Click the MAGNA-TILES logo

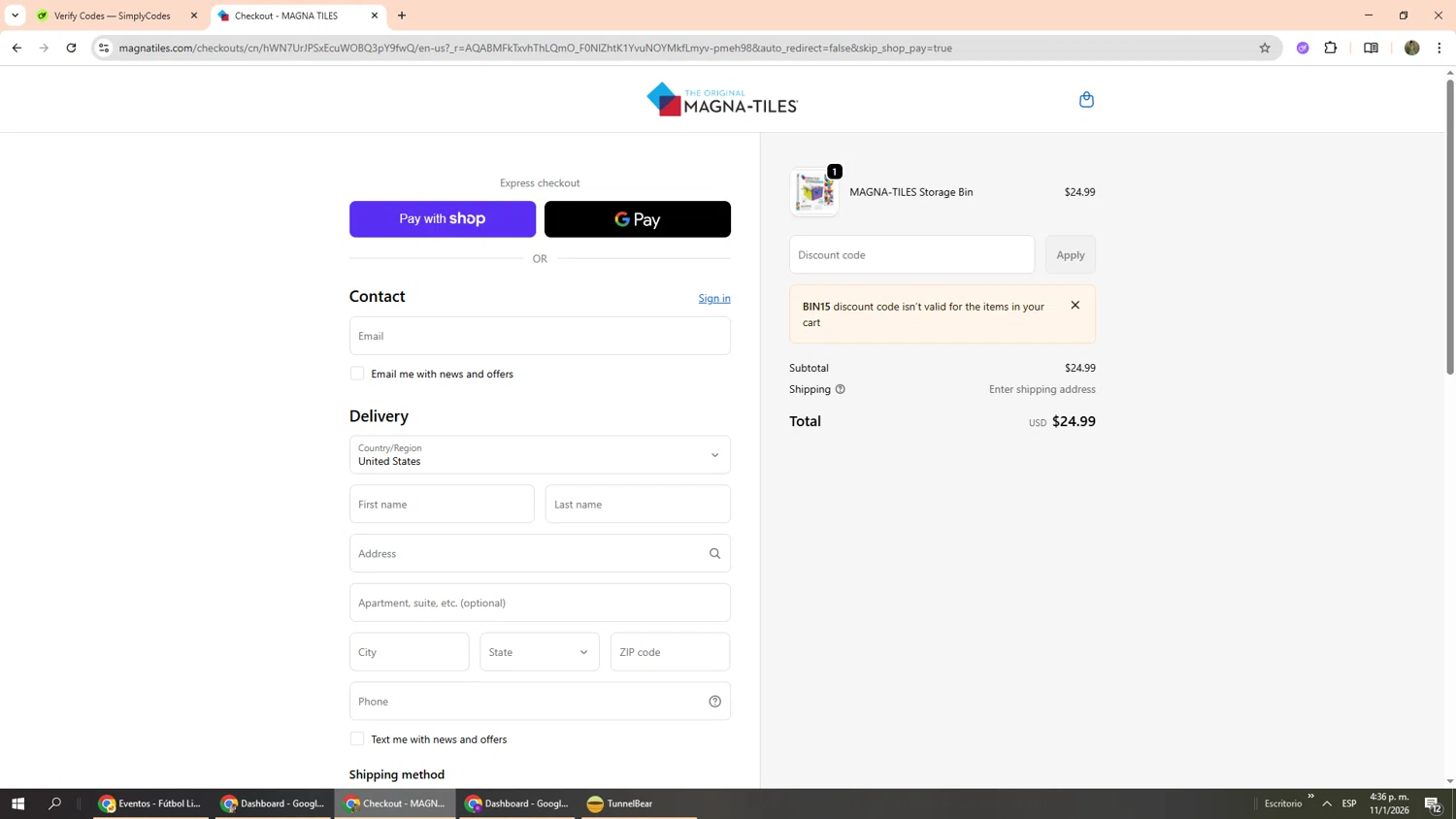(x=722, y=99)
